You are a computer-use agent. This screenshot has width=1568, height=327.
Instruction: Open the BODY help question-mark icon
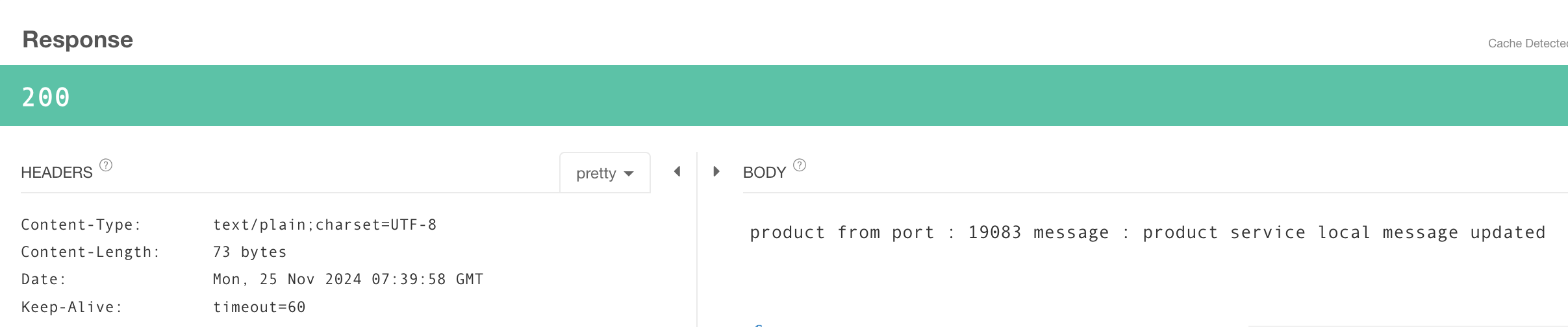800,165
